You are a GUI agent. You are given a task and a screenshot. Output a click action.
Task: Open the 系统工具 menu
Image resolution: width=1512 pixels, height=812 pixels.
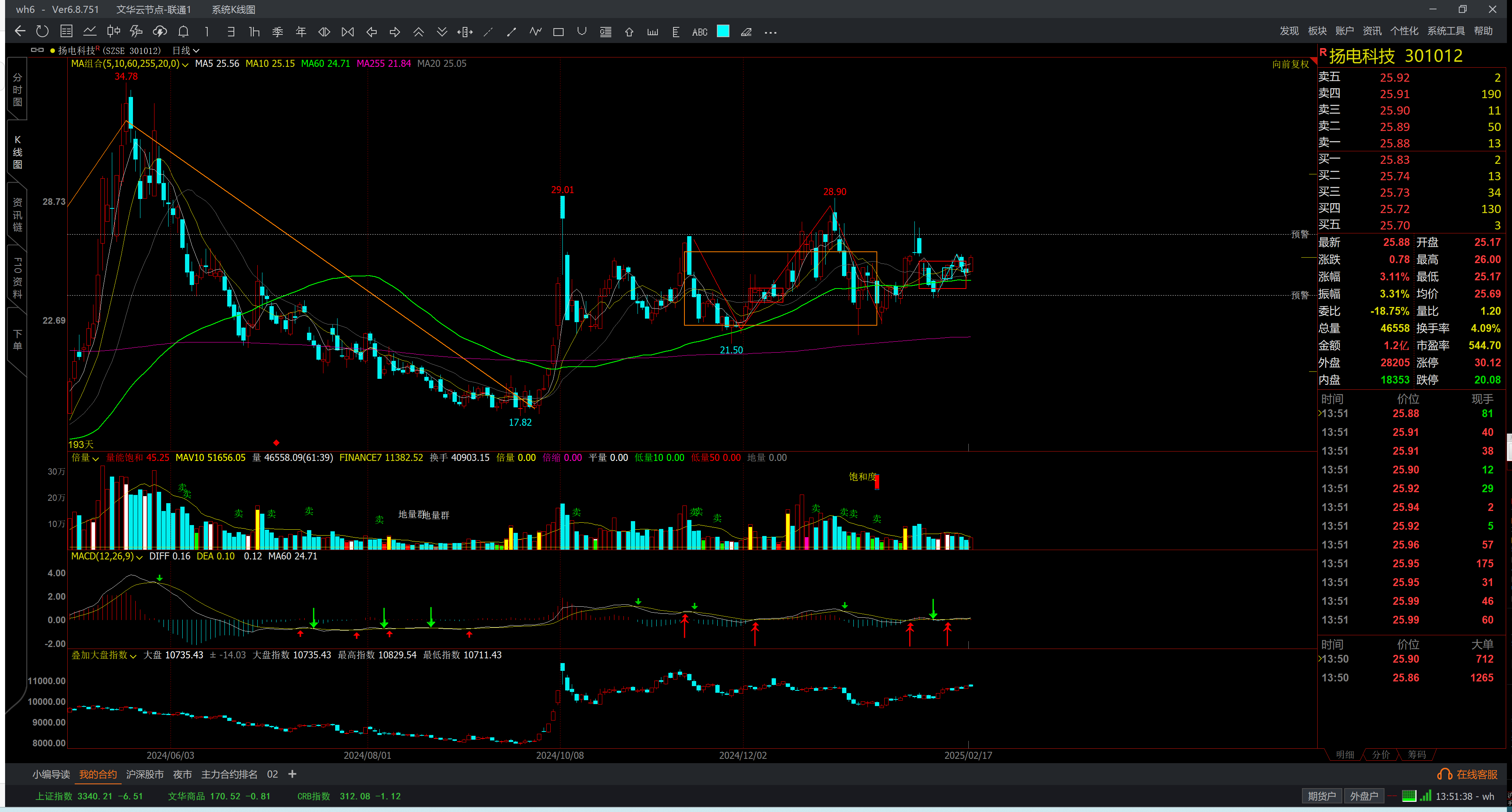[x=1446, y=30]
